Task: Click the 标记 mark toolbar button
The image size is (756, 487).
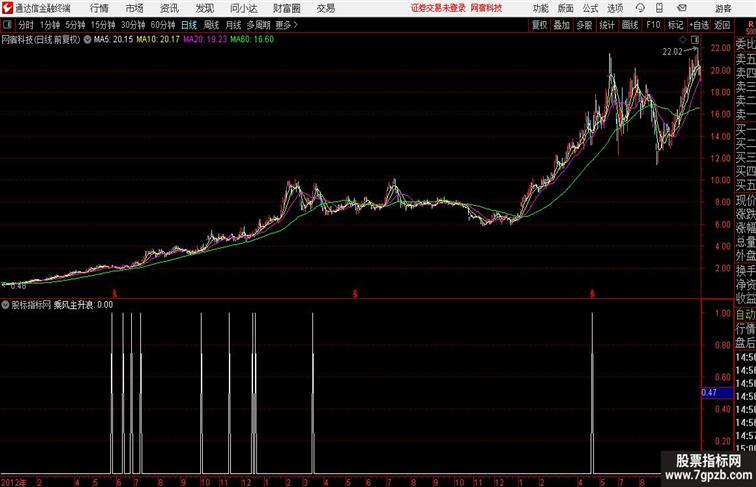Action: [x=675, y=25]
